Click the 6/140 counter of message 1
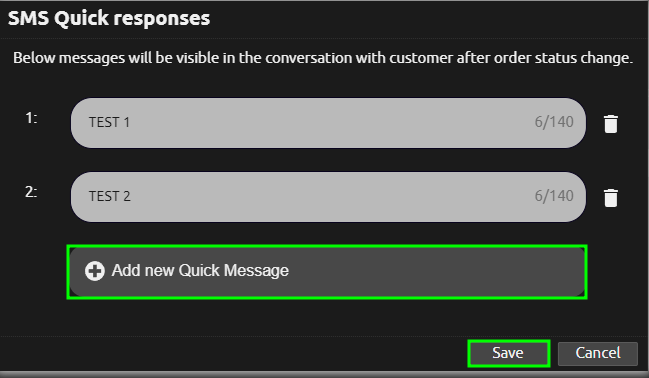649x378 pixels. pyautogui.click(x=554, y=122)
